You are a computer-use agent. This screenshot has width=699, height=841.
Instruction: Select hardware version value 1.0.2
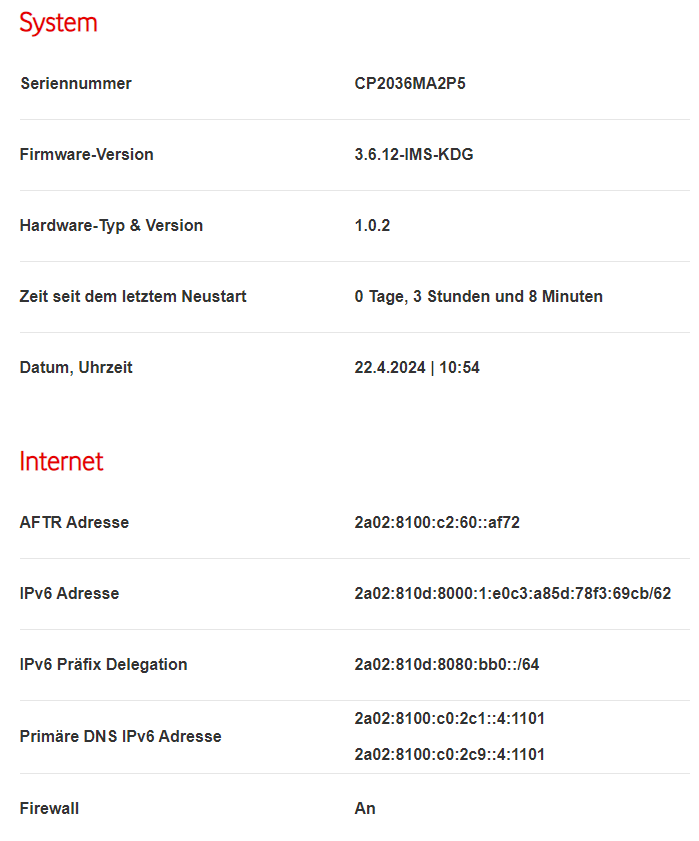pos(372,225)
